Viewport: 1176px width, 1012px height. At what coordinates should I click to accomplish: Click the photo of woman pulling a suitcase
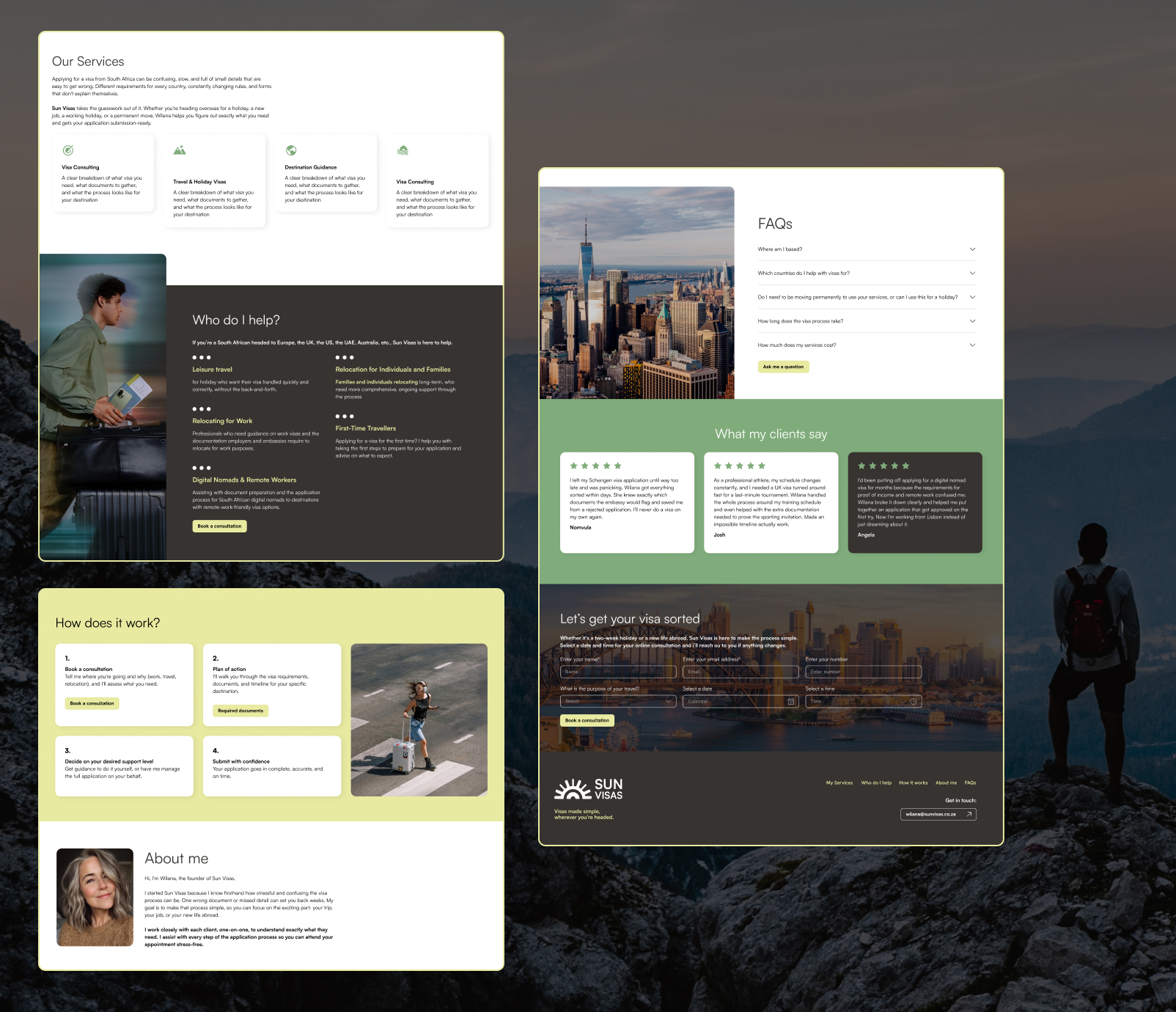point(419,720)
